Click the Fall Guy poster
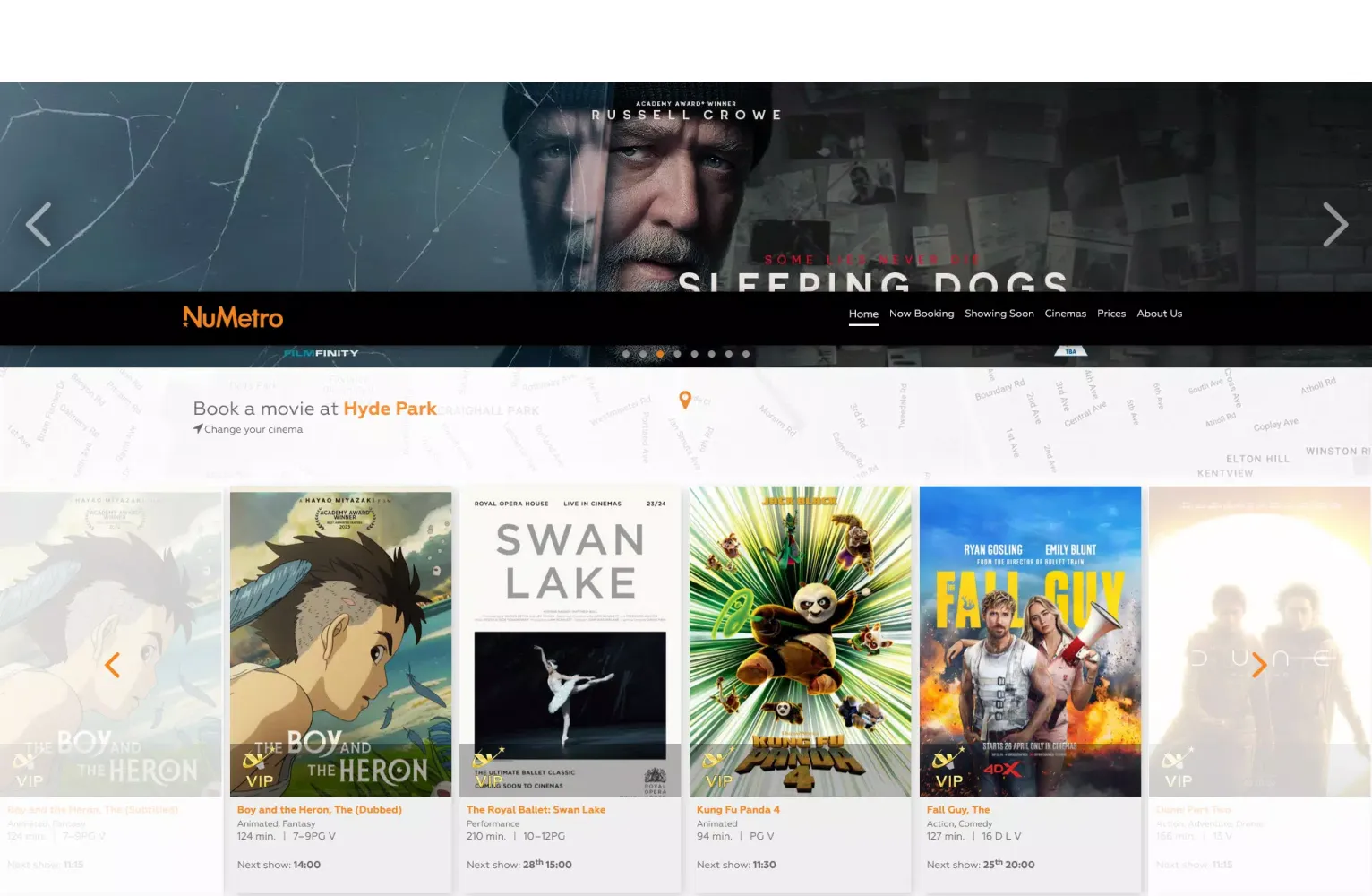The height and width of the screenshot is (896, 1372). (1030, 642)
